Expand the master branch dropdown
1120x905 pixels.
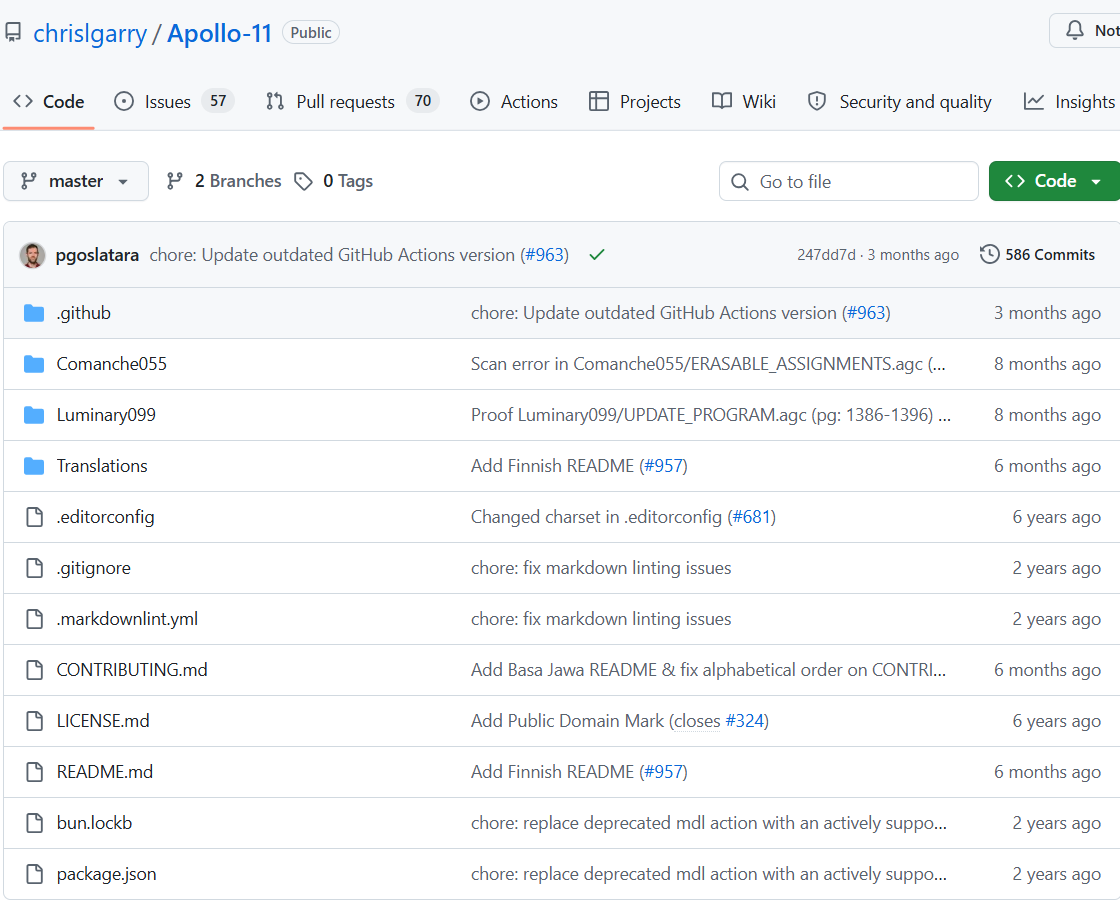[76, 181]
